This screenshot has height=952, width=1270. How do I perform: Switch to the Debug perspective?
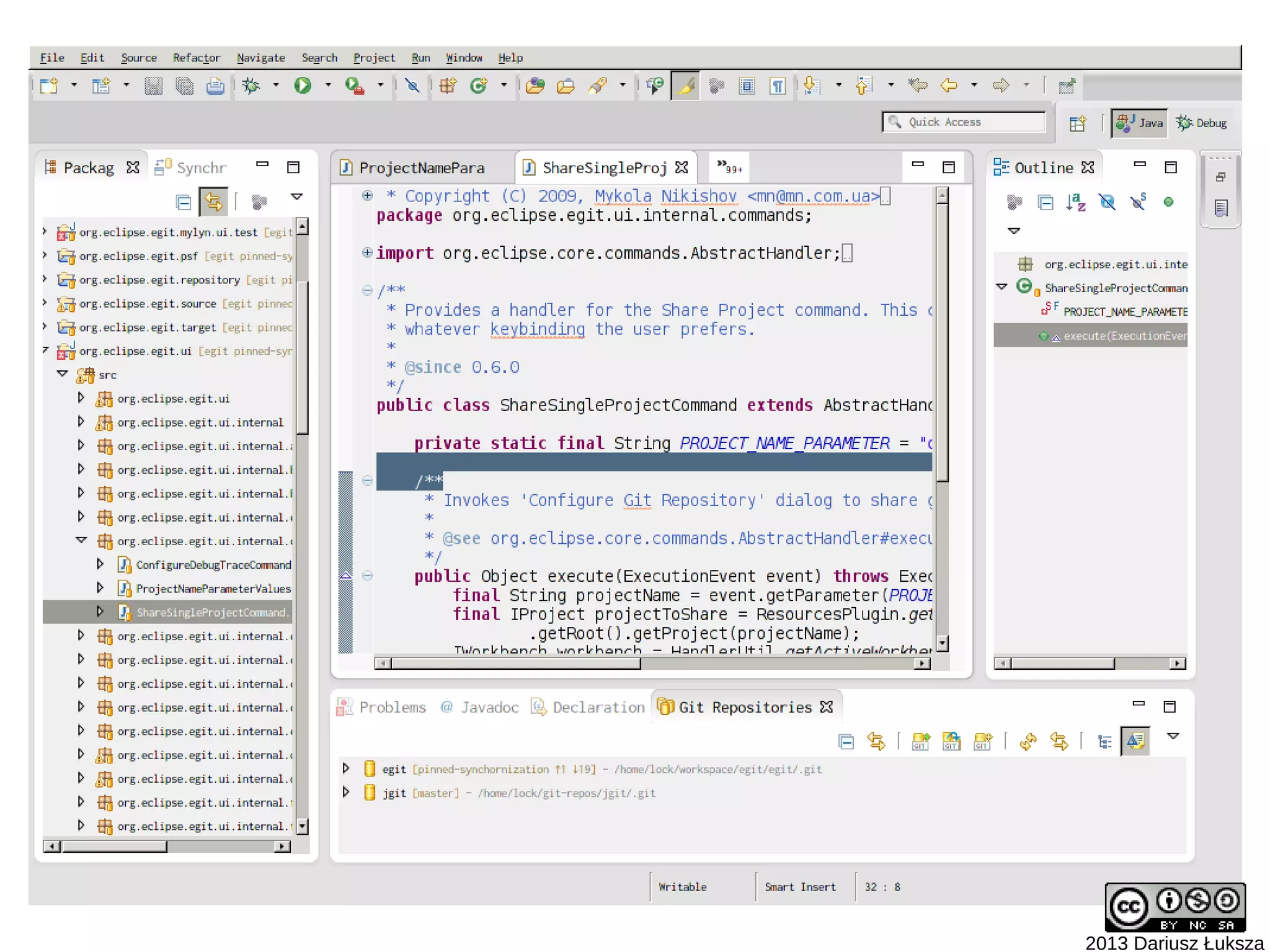(x=1202, y=123)
